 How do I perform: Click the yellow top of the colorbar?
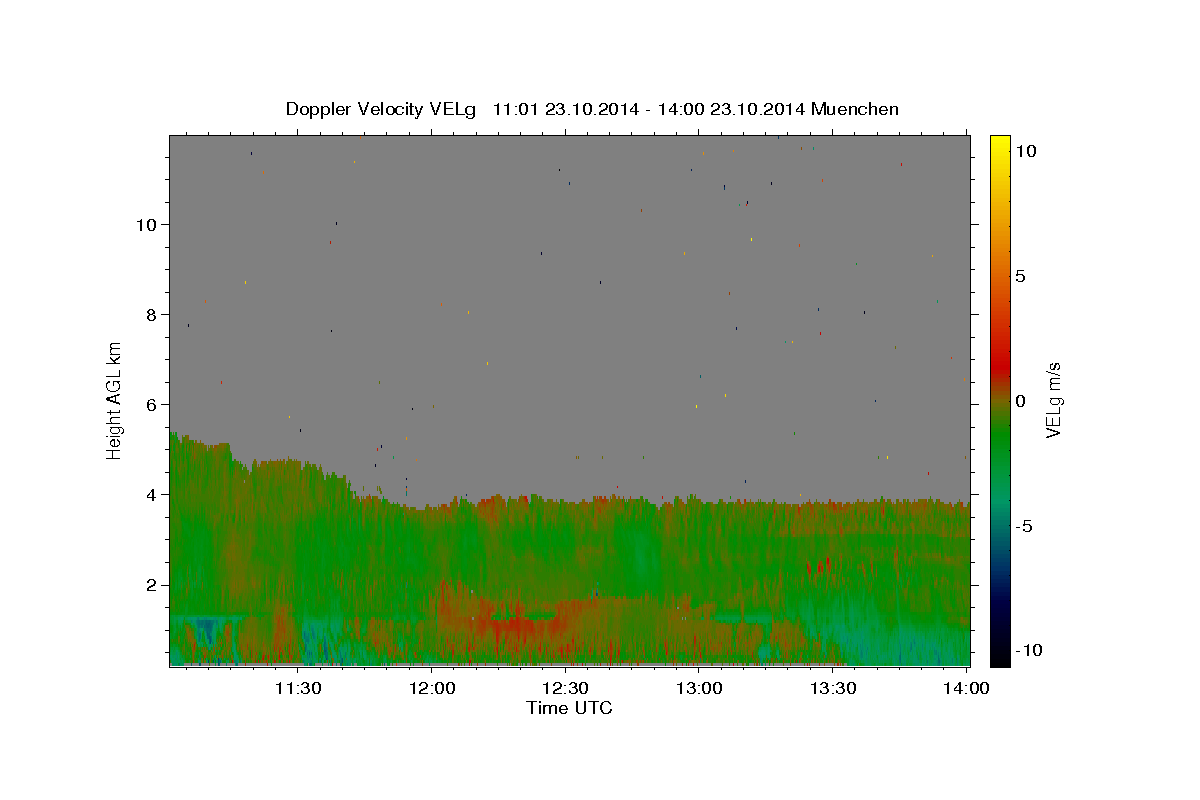tap(999, 145)
